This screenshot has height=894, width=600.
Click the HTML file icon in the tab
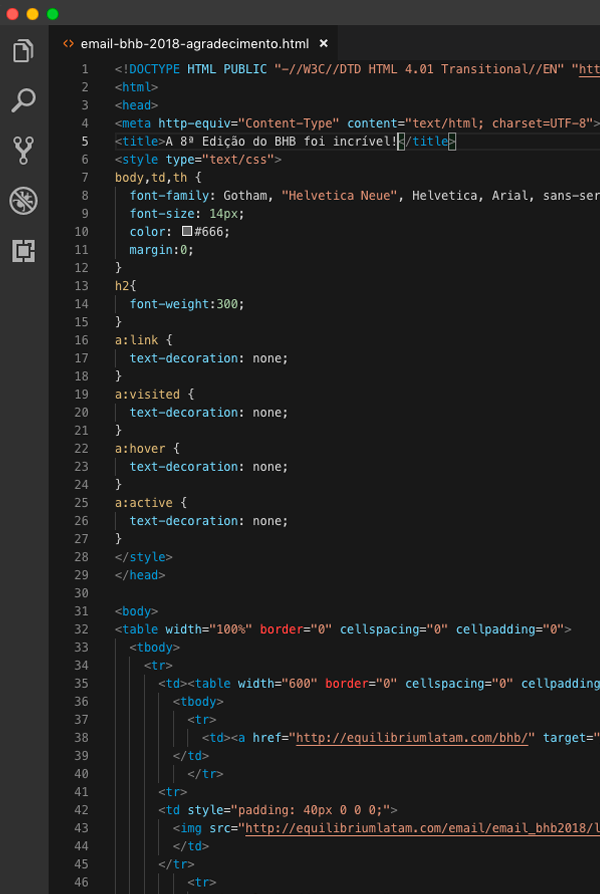click(68, 44)
